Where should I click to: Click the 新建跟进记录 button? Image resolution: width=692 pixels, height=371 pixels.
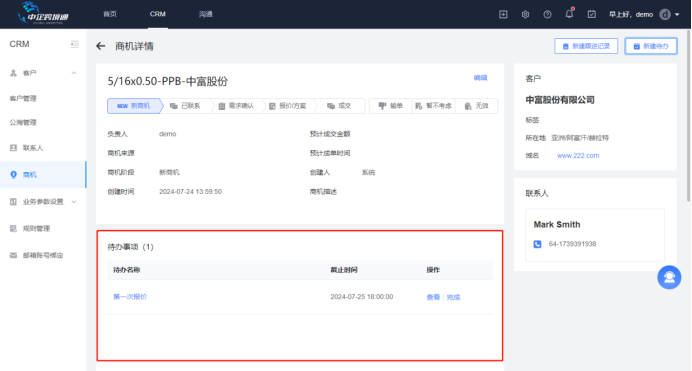(586, 46)
